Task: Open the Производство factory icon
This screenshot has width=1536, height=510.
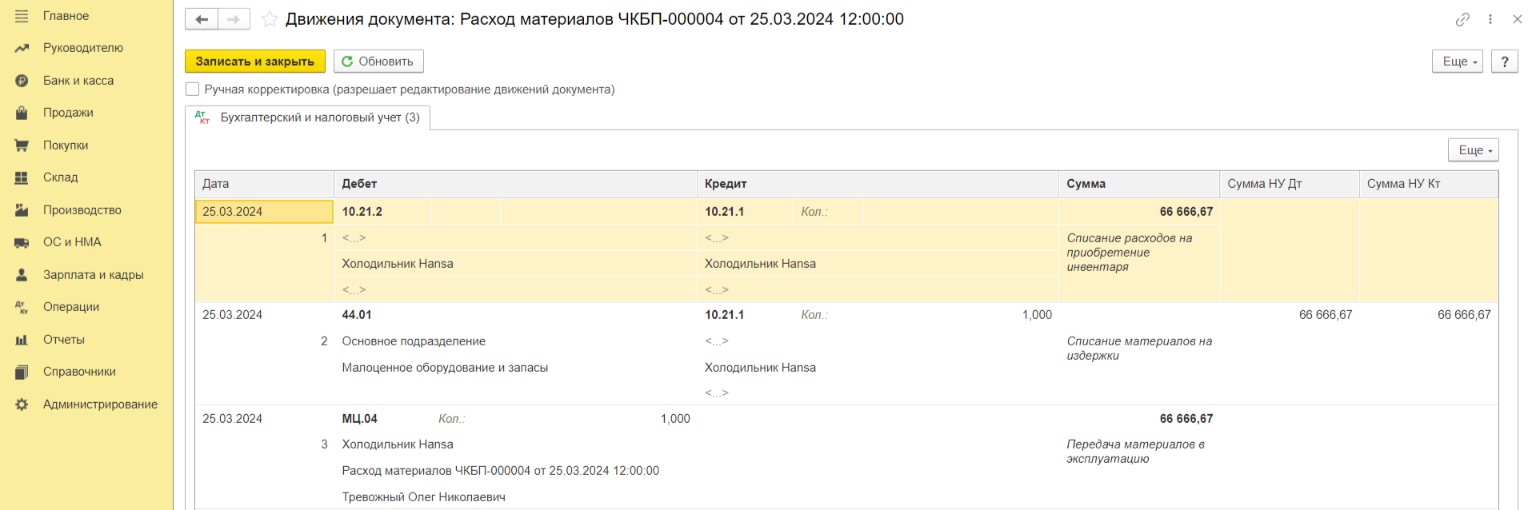Action: tap(21, 210)
